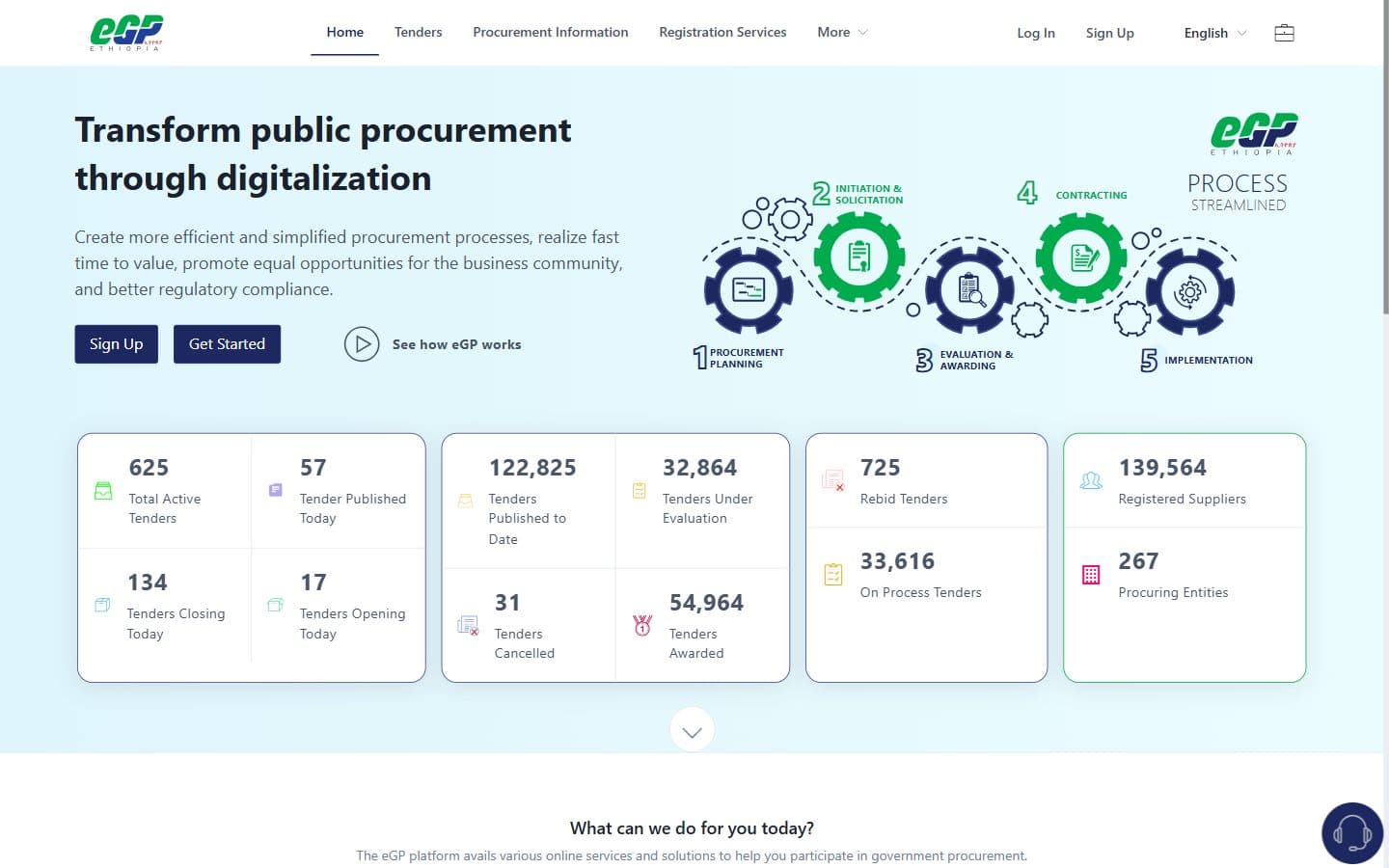The height and width of the screenshot is (868, 1389).
Task: Click the eGP Process Streamlined logo
Action: 1254,134
